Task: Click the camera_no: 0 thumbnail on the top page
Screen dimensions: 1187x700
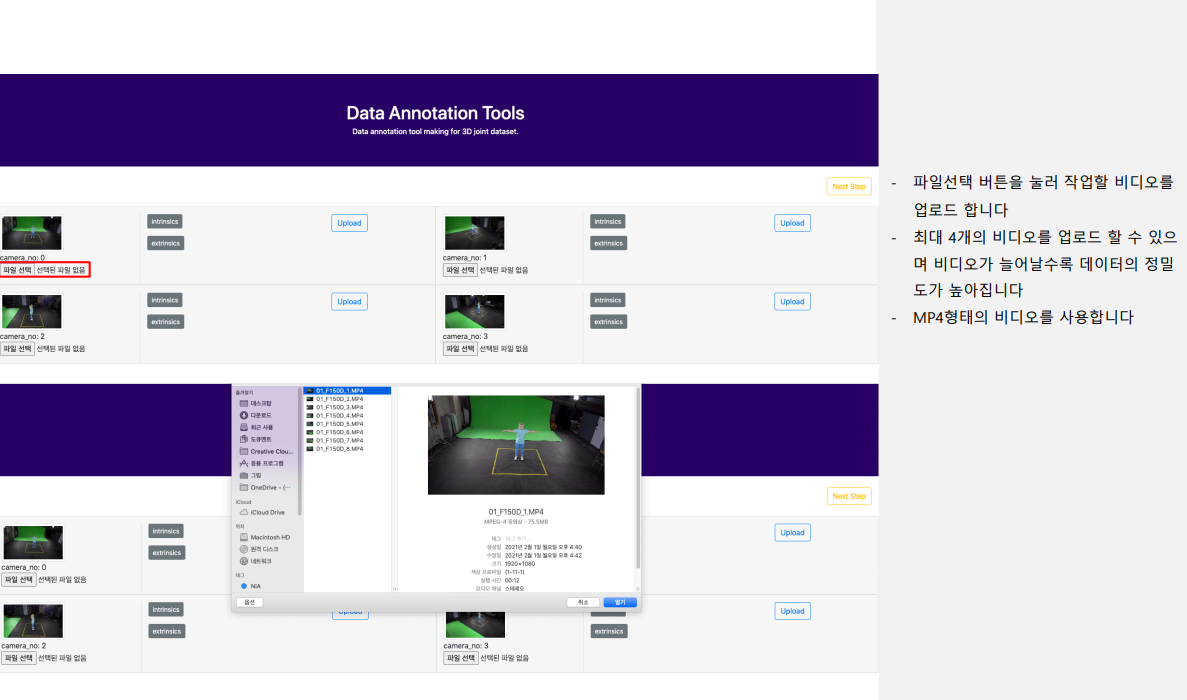Action: tap(32, 233)
